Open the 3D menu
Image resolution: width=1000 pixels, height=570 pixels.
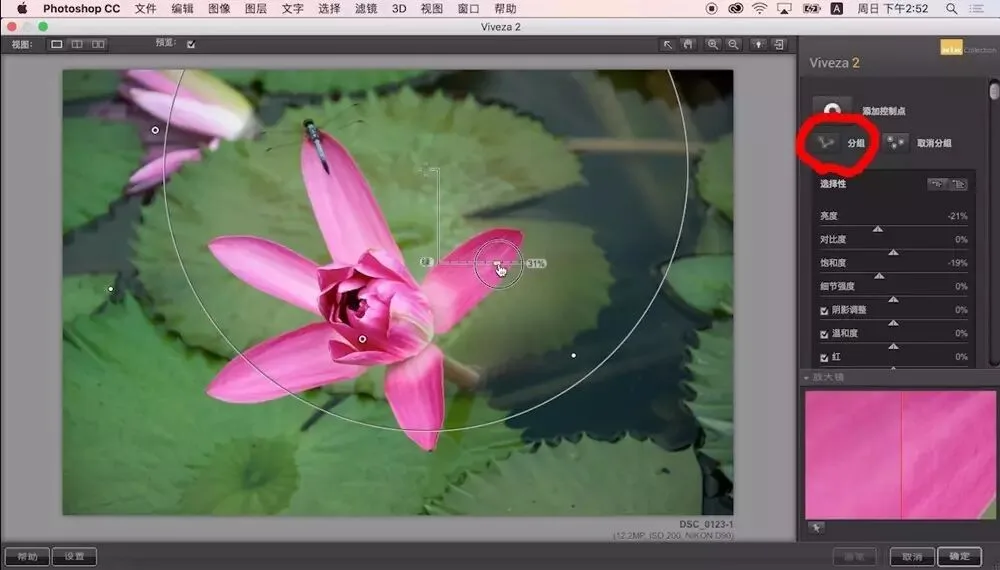[399, 8]
